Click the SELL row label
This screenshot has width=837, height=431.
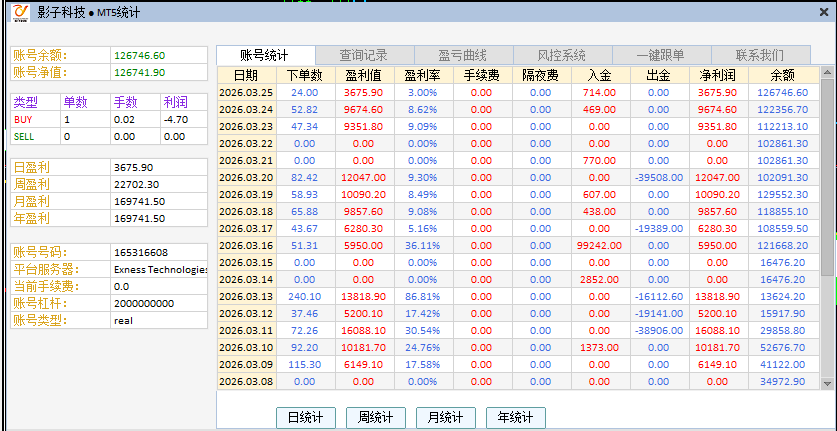(23, 137)
